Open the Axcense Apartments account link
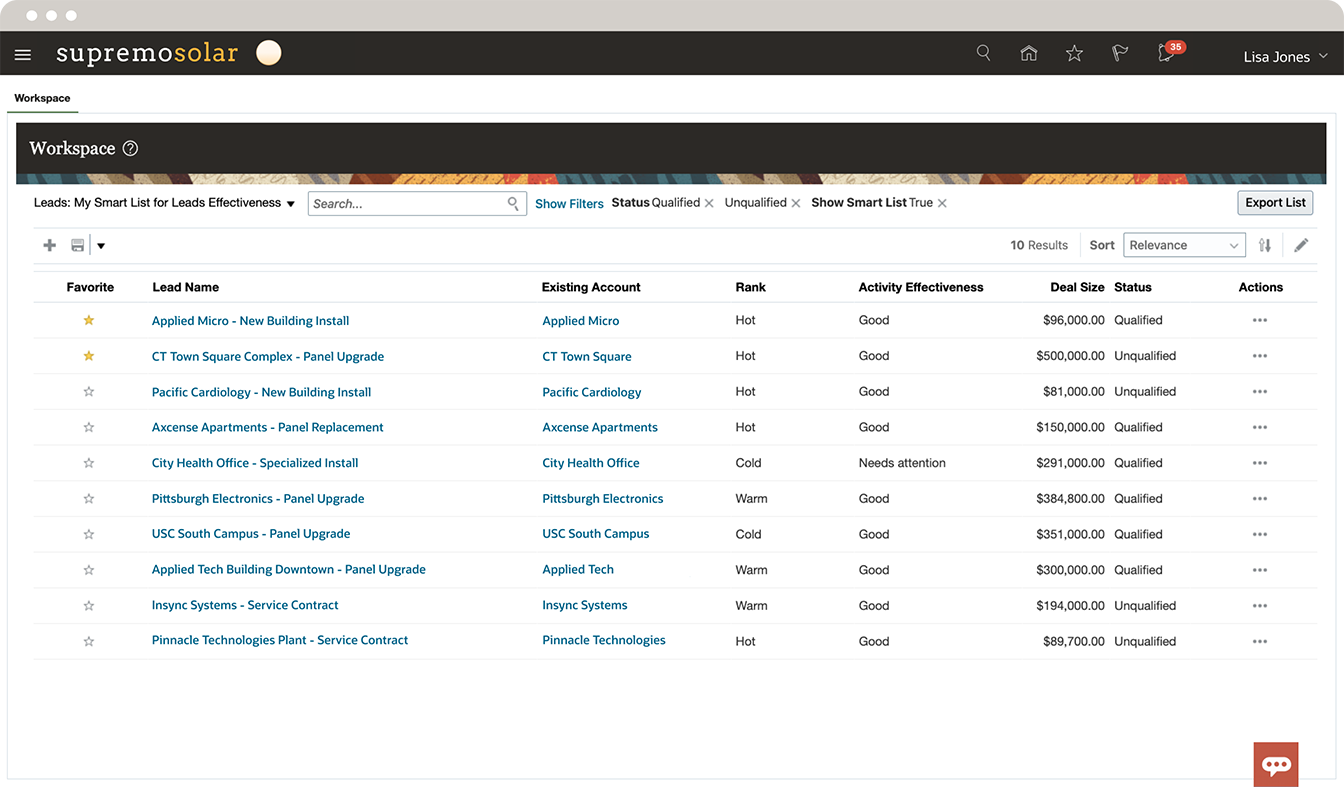Image resolution: width=1344 pixels, height=787 pixels. coord(600,427)
